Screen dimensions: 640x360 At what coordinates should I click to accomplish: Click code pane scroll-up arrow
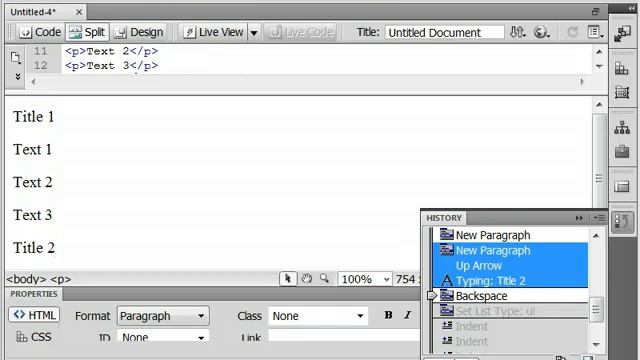tap(599, 52)
